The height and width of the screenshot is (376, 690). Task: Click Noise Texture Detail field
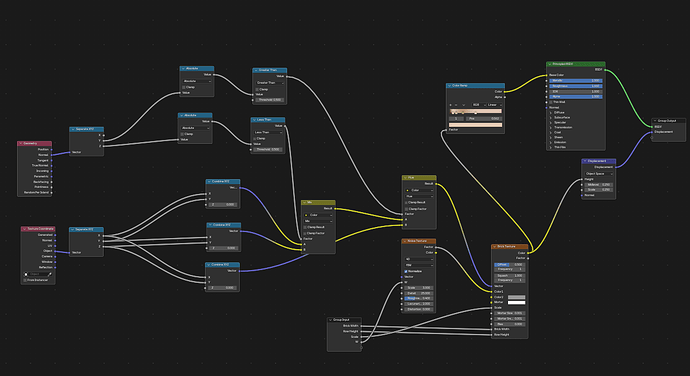coord(419,293)
